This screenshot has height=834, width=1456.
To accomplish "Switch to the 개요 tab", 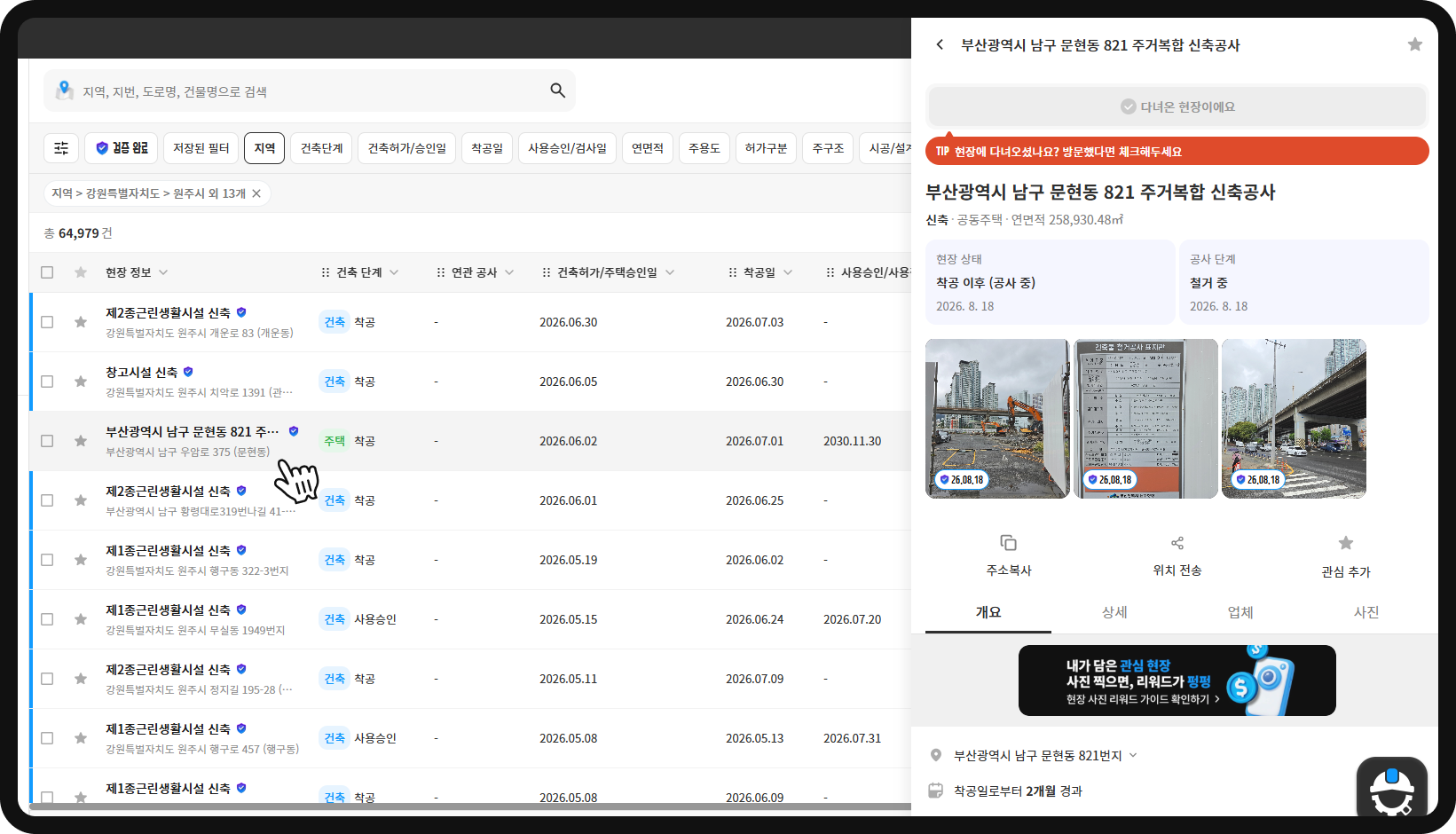I will tap(988, 612).
